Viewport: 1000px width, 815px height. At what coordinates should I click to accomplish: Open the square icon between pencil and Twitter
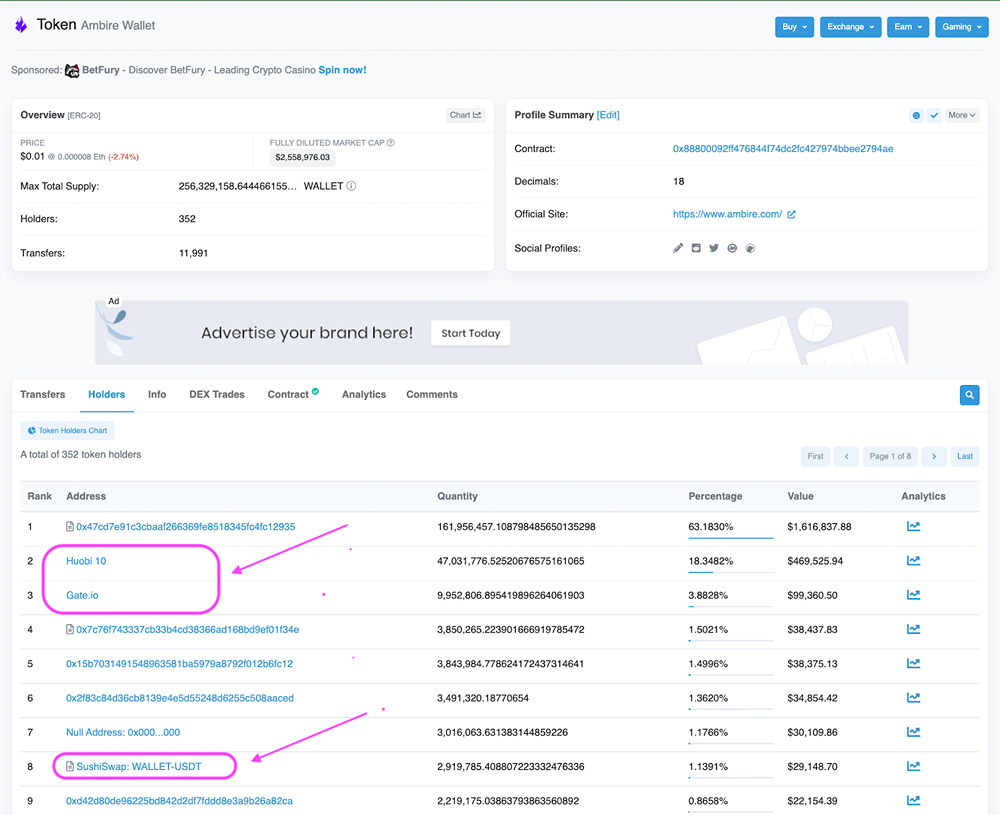(696, 248)
